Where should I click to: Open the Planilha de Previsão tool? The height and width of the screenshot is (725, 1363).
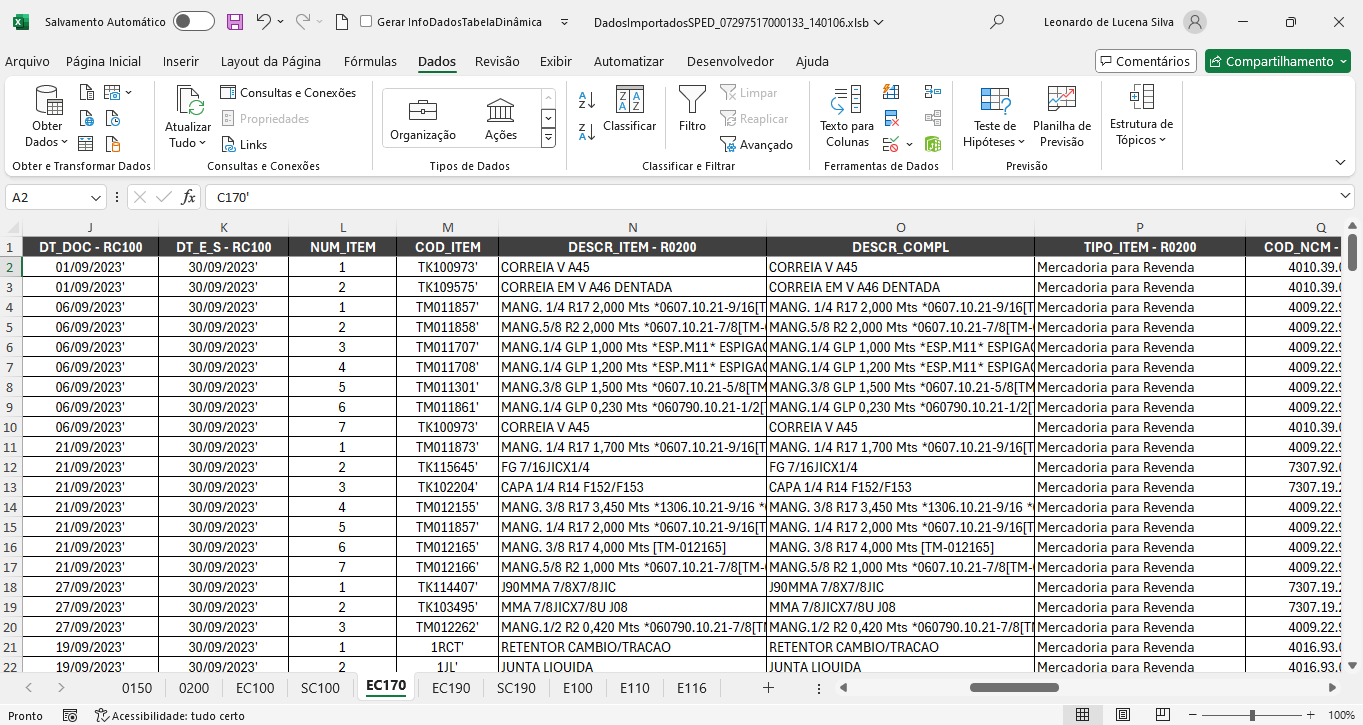(x=1061, y=100)
